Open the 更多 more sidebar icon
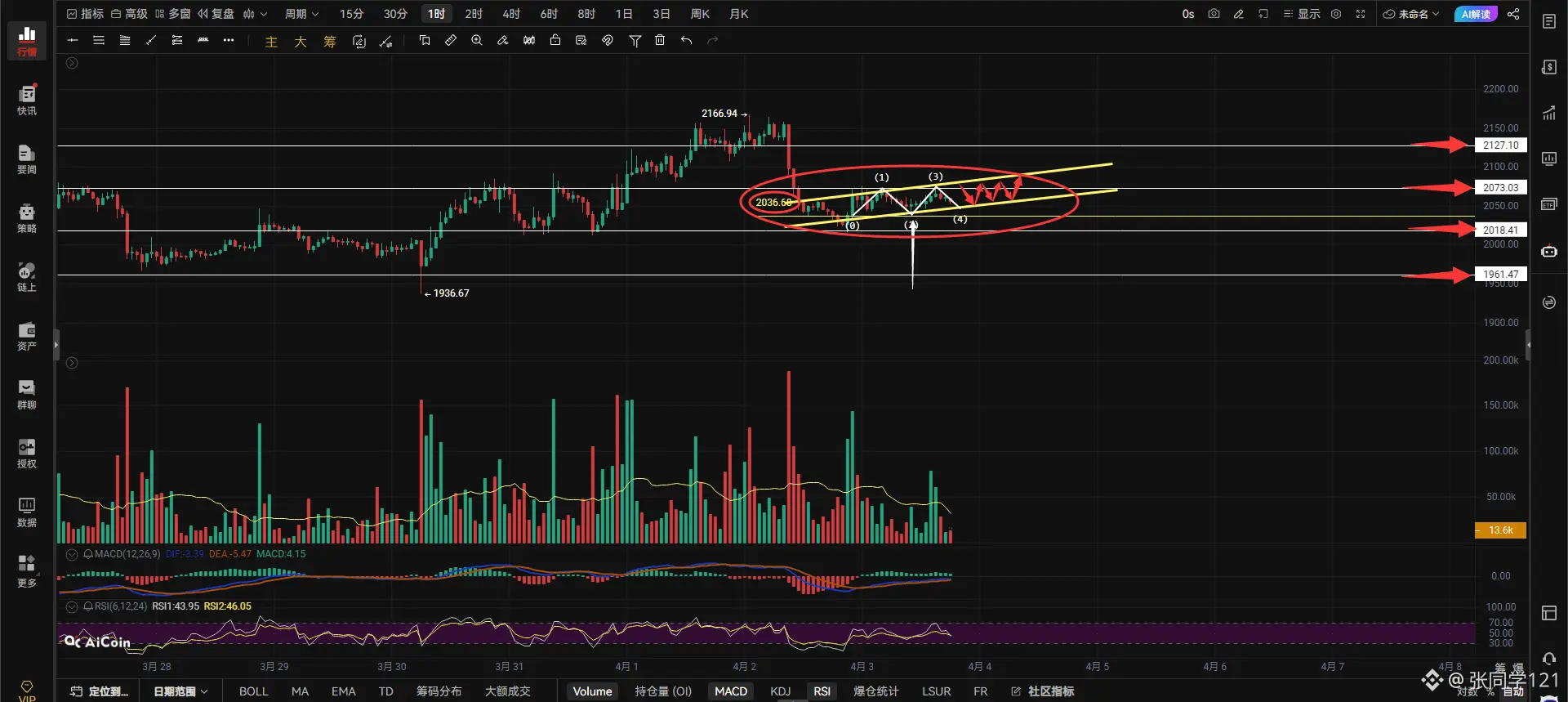 (x=27, y=570)
